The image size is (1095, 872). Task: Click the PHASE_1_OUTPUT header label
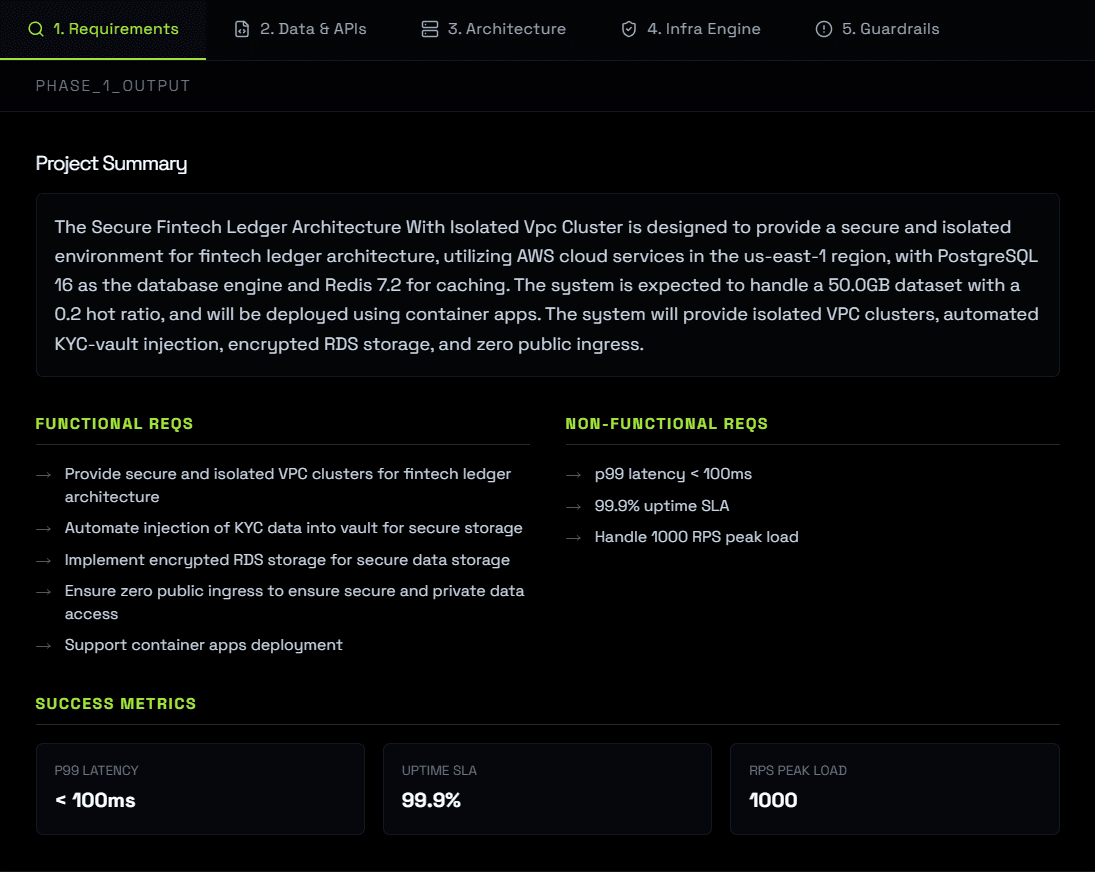pos(113,86)
